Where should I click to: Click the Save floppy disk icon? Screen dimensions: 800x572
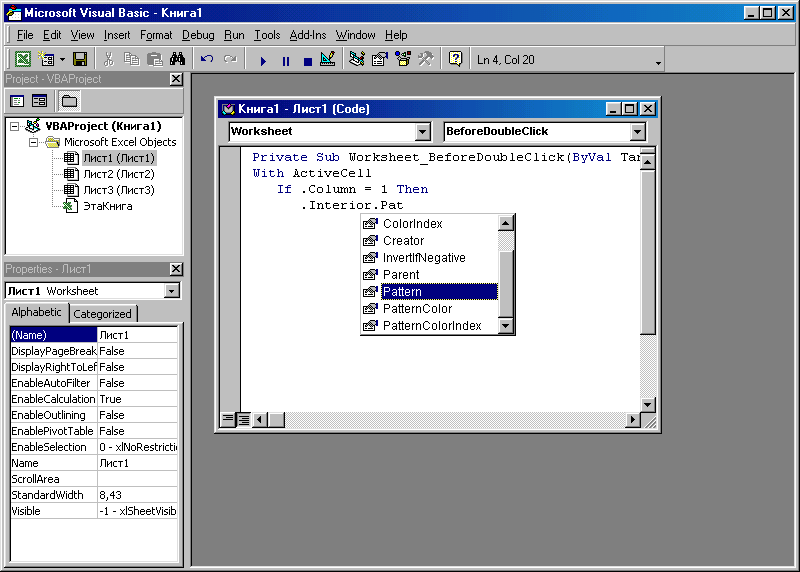80,59
